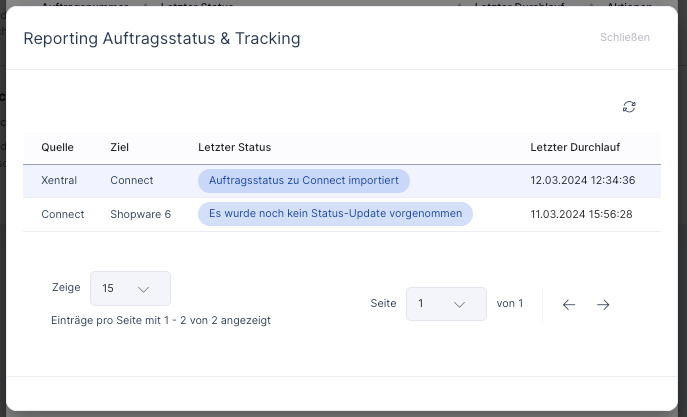Close the dialog via Schließen
This screenshot has width=687, height=417.
624,38
